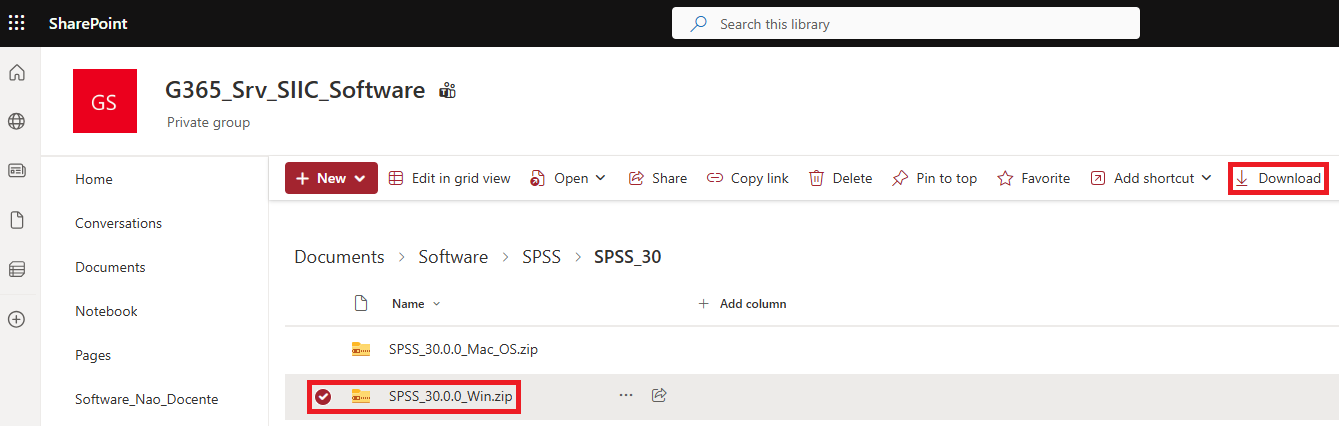Expand the Open dropdown menu
The height and width of the screenshot is (426, 1339).
click(x=568, y=178)
